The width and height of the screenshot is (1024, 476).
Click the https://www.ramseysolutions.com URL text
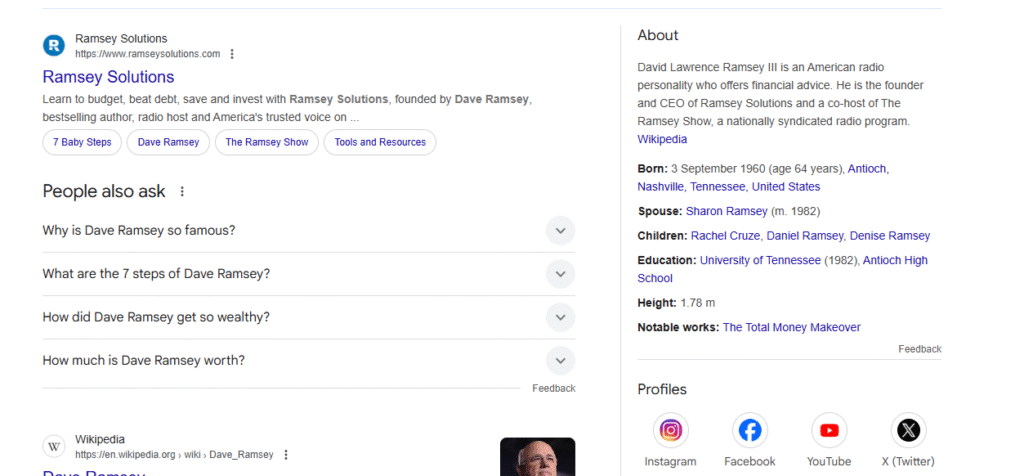[148, 54]
